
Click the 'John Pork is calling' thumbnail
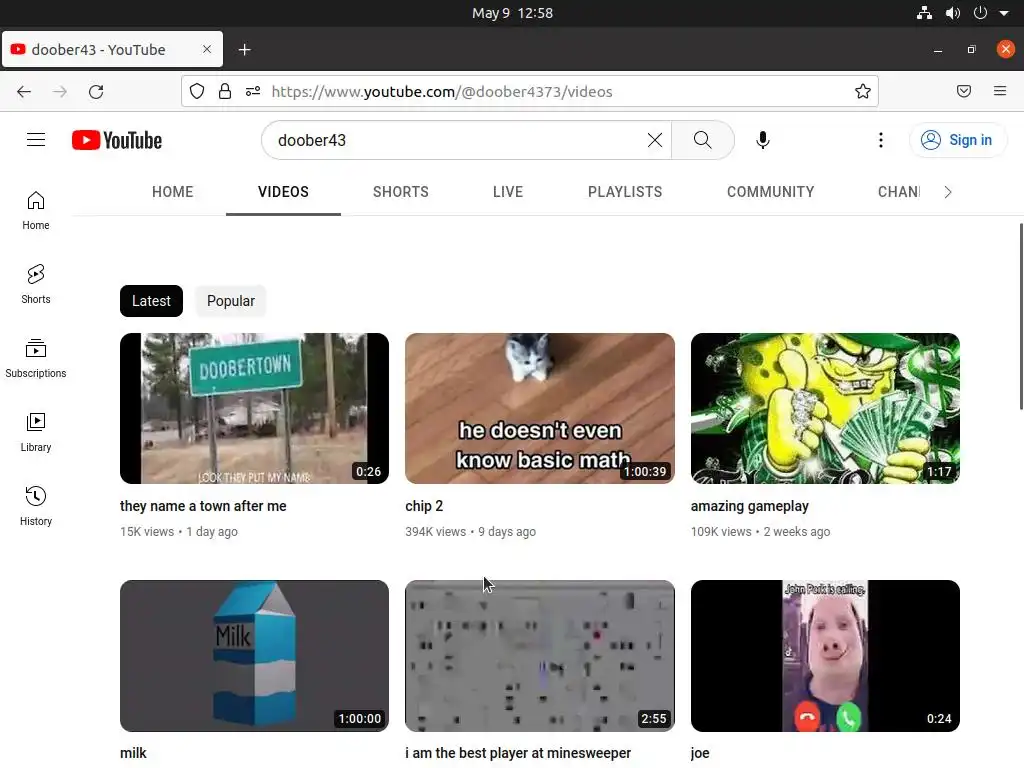click(825, 656)
